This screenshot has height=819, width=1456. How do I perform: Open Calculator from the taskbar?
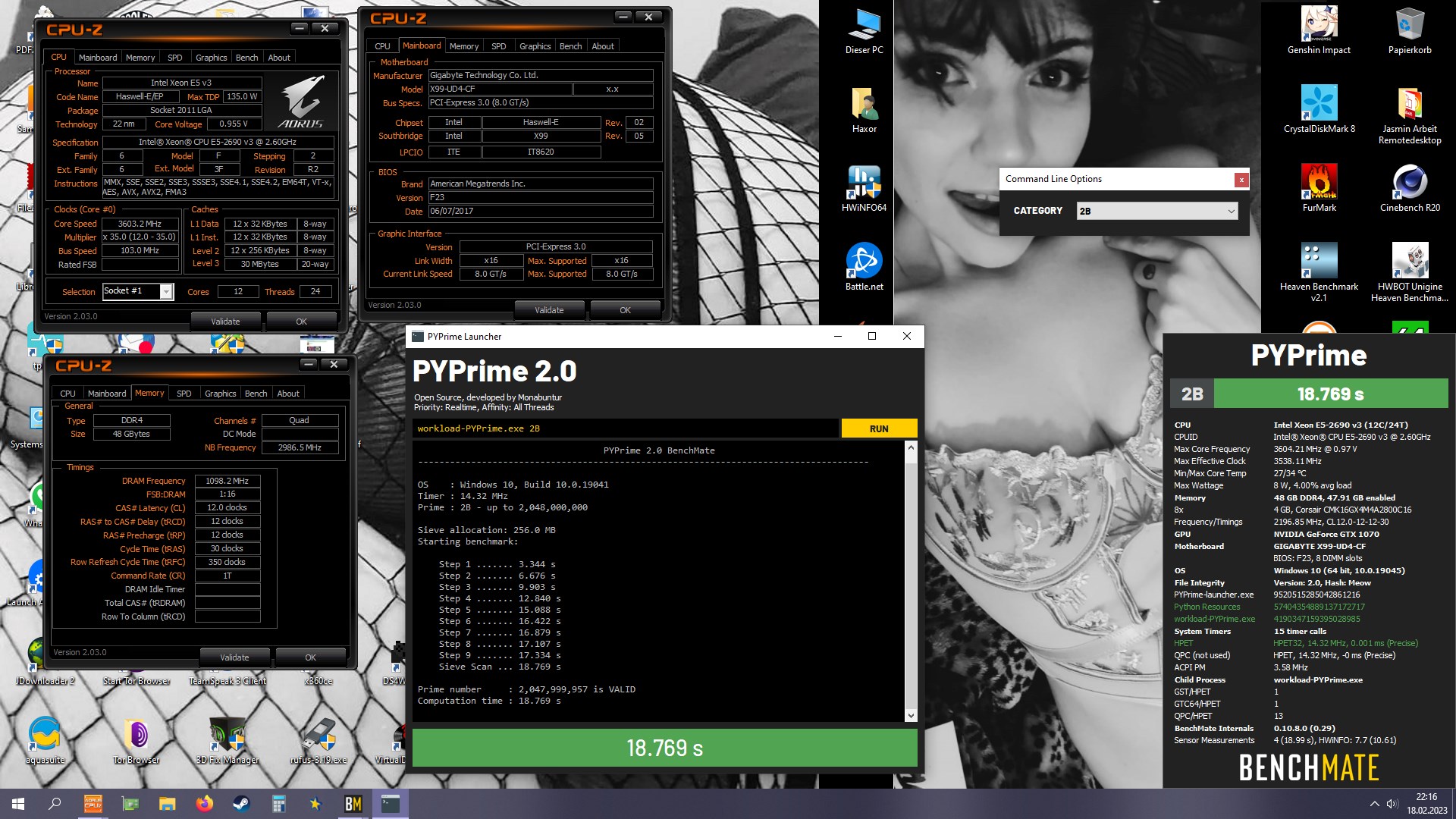pyautogui.click(x=278, y=804)
